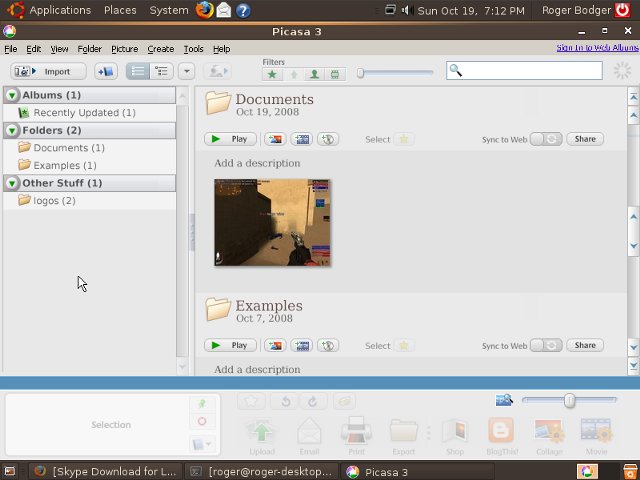
Task: Open the Create menu
Action: click(x=160, y=49)
